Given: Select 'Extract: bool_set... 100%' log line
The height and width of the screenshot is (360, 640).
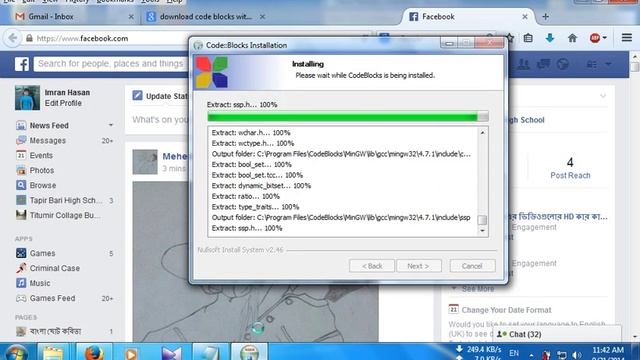Looking at the screenshot, I should 251,164.
